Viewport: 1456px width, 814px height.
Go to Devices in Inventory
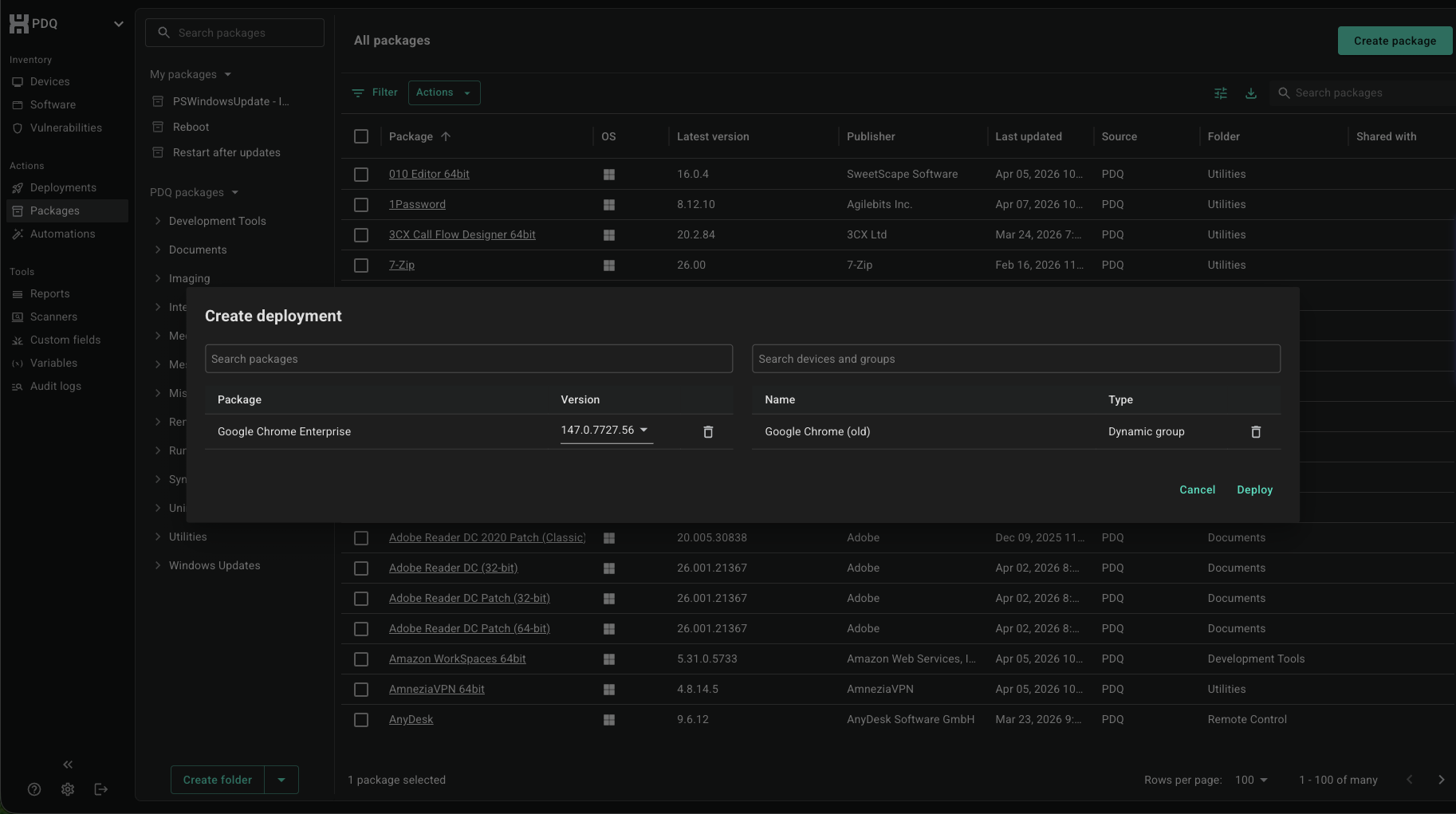point(49,81)
